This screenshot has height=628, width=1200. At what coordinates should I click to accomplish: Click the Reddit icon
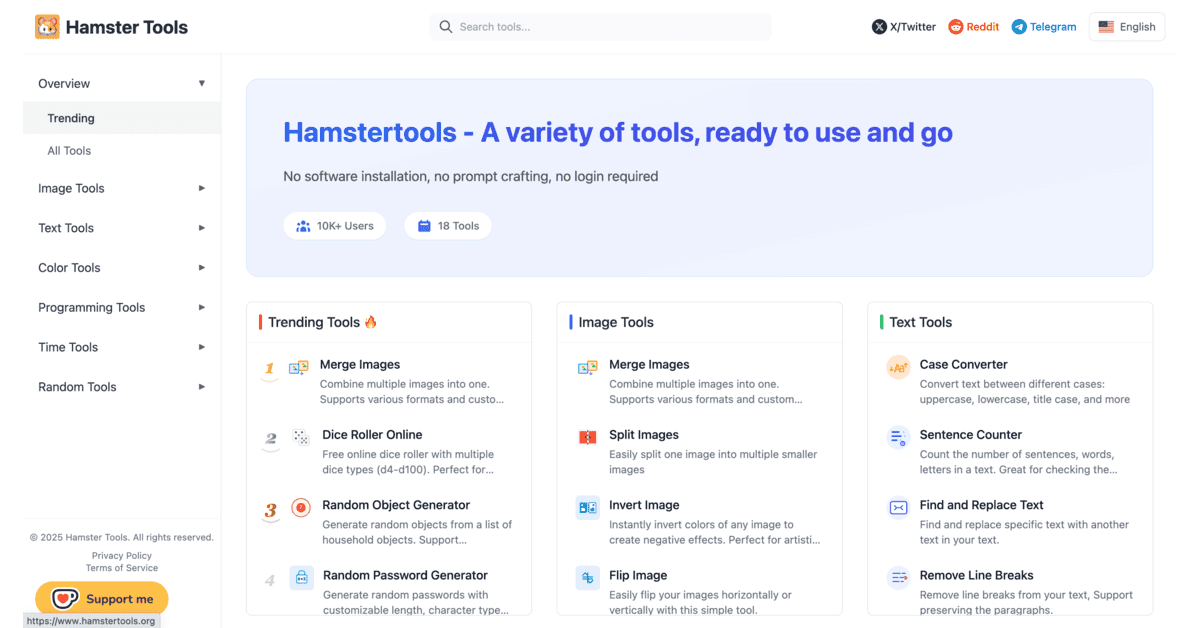tap(955, 27)
